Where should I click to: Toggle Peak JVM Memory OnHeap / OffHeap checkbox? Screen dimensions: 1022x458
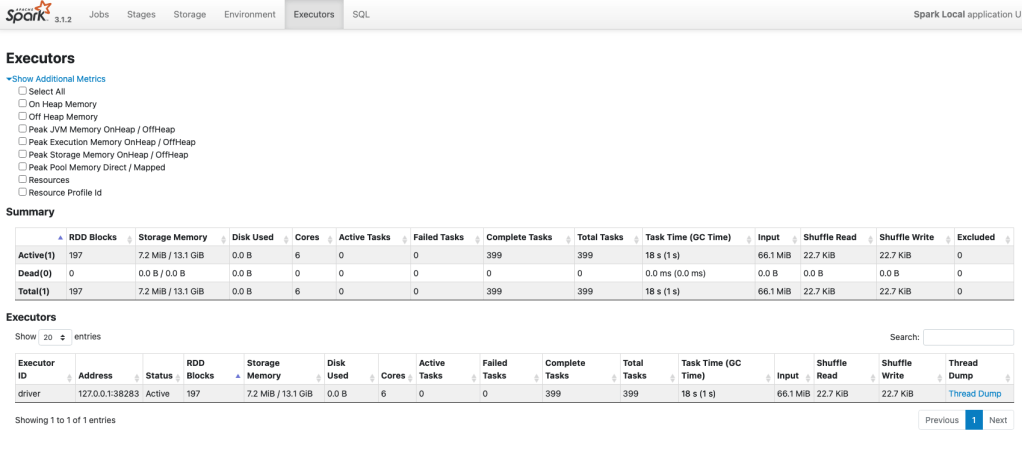(23, 129)
